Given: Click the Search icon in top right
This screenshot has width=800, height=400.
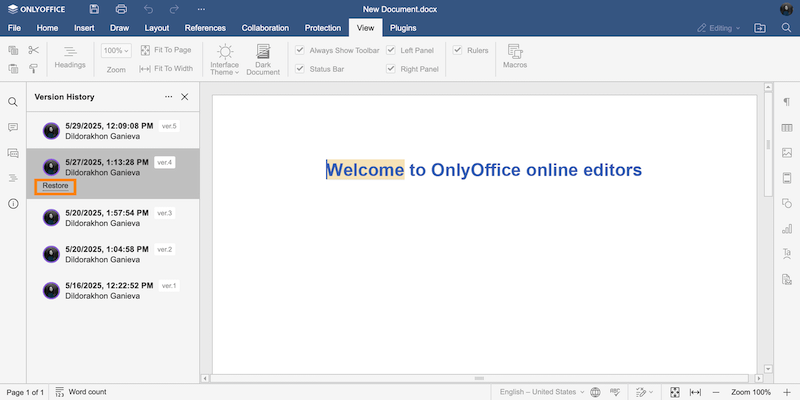Looking at the screenshot, I should coord(786,28).
